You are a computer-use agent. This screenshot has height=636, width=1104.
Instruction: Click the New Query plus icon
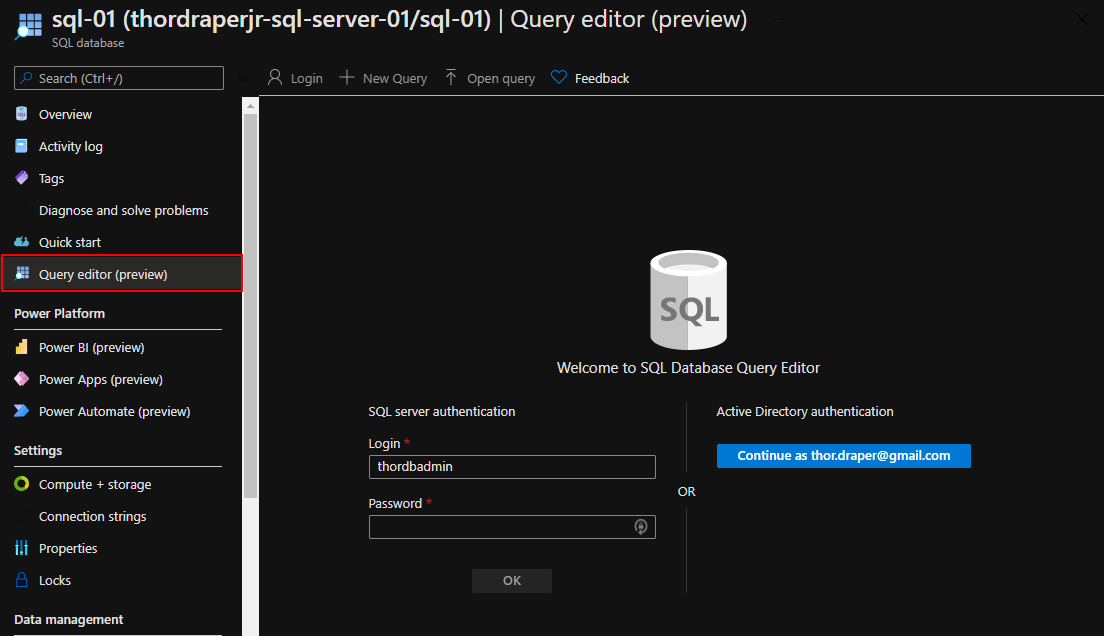346,77
